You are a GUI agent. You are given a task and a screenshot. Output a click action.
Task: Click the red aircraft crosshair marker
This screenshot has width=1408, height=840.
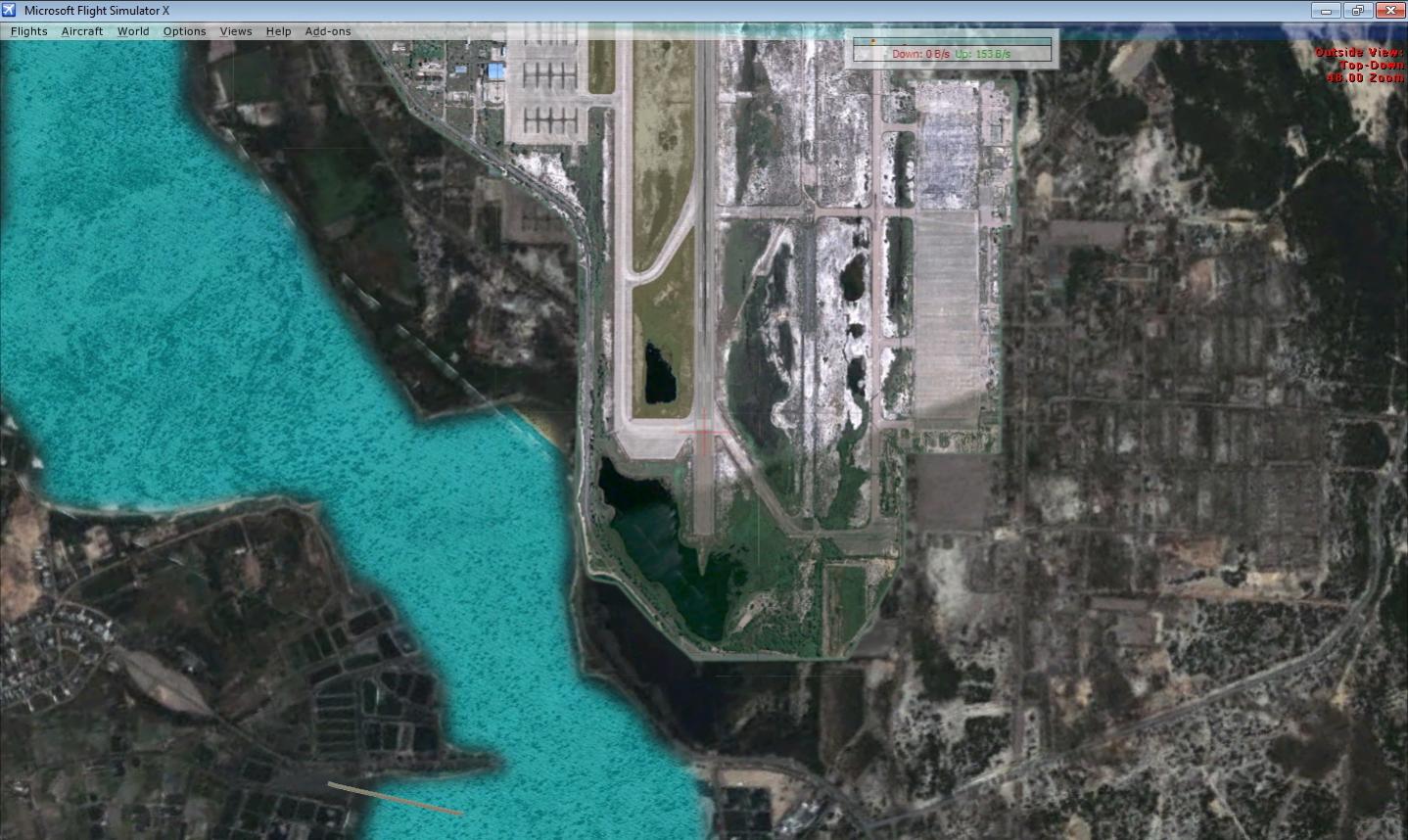(x=703, y=432)
